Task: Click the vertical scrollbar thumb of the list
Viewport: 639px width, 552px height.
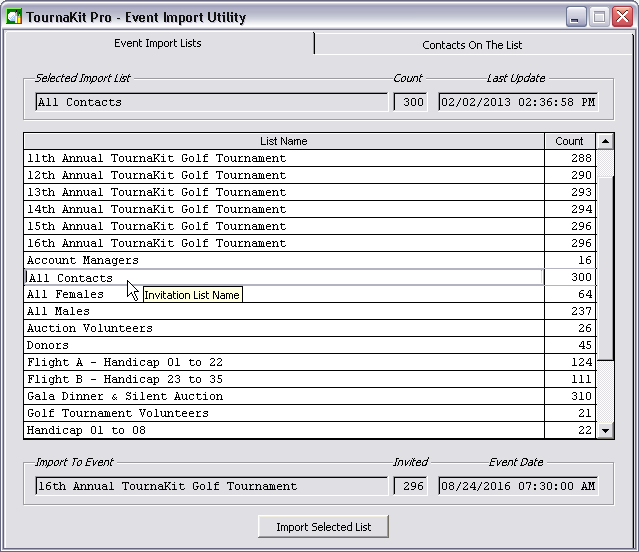Action: coord(605,268)
